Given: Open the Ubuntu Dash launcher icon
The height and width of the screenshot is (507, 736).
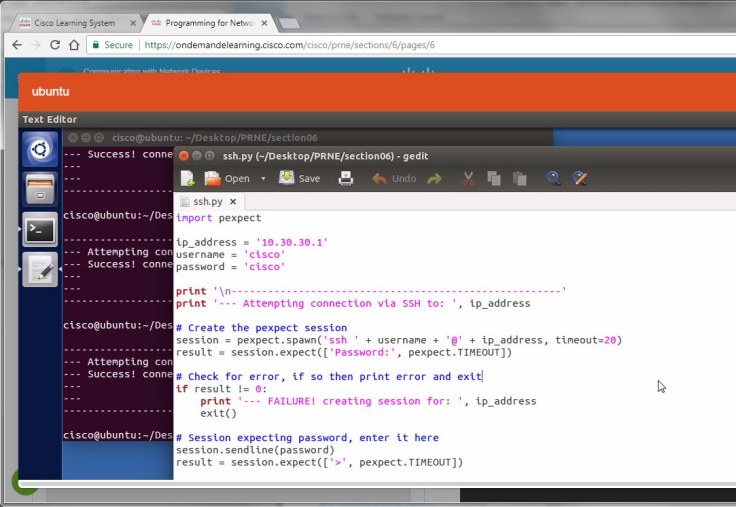Looking at the screenshot, I should (40, 149).
